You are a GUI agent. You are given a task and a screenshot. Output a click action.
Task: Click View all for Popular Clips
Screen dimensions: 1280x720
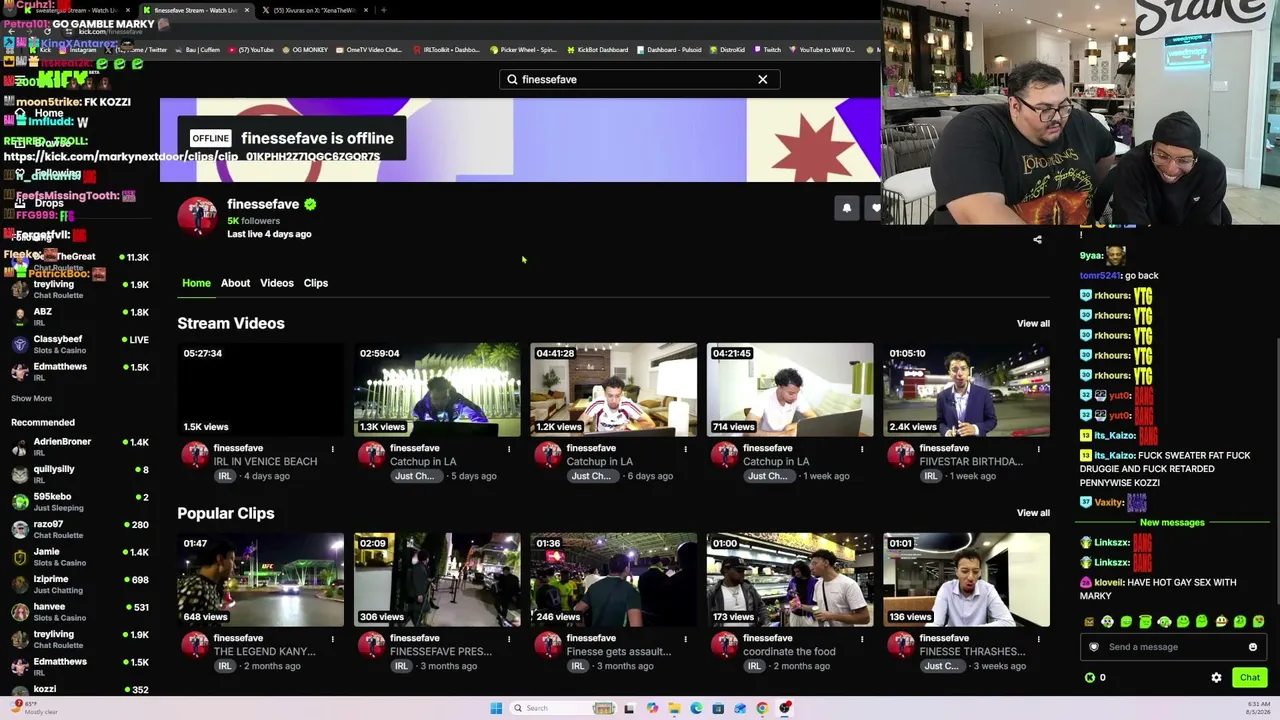[1033, 513]
